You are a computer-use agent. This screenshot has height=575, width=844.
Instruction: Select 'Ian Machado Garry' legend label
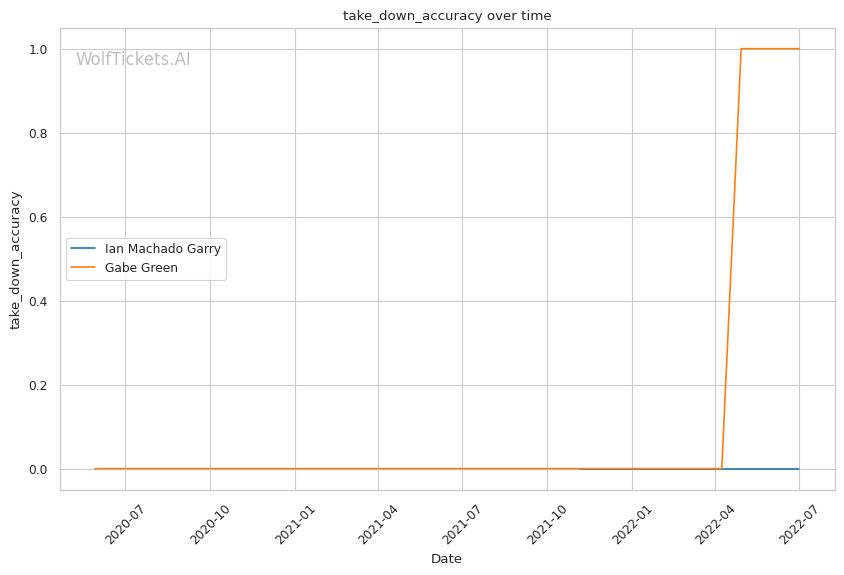pos(162,248)
